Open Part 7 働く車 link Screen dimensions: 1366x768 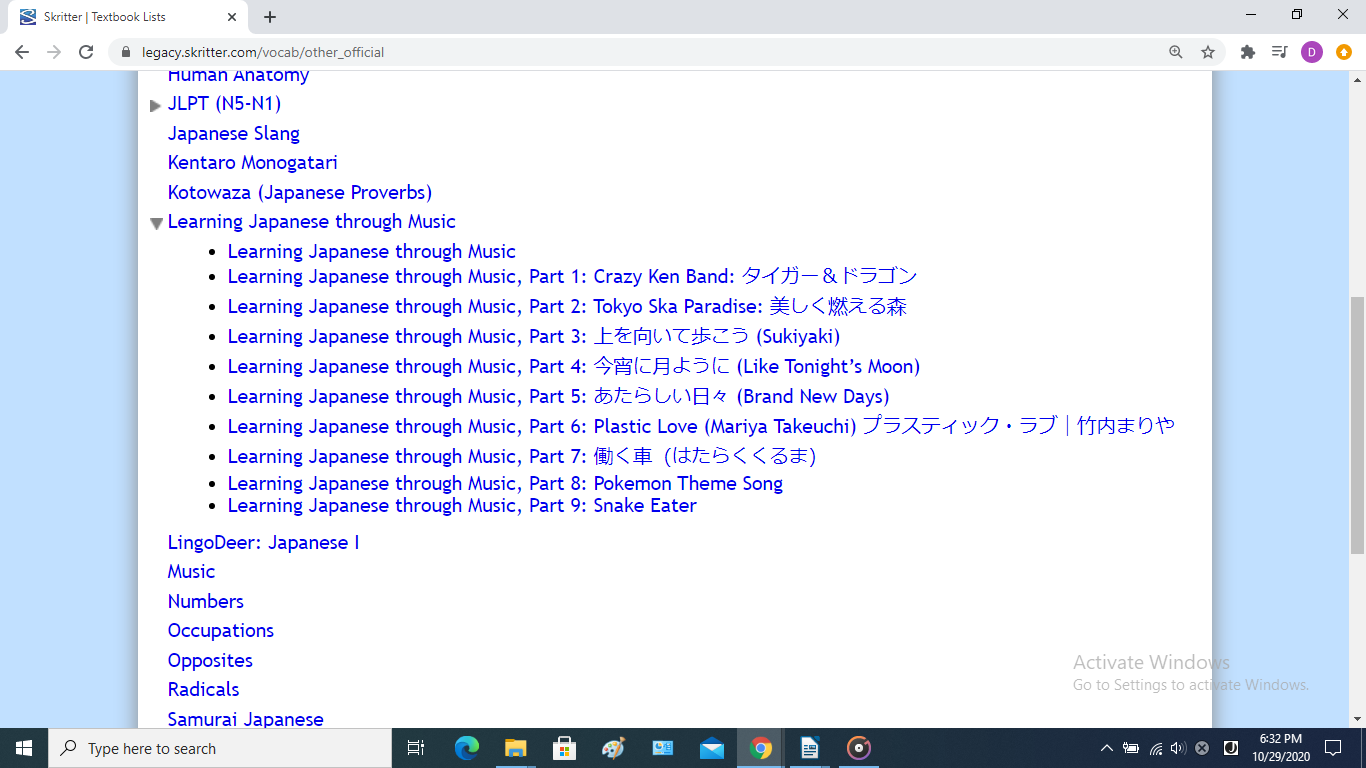(522, 456)
